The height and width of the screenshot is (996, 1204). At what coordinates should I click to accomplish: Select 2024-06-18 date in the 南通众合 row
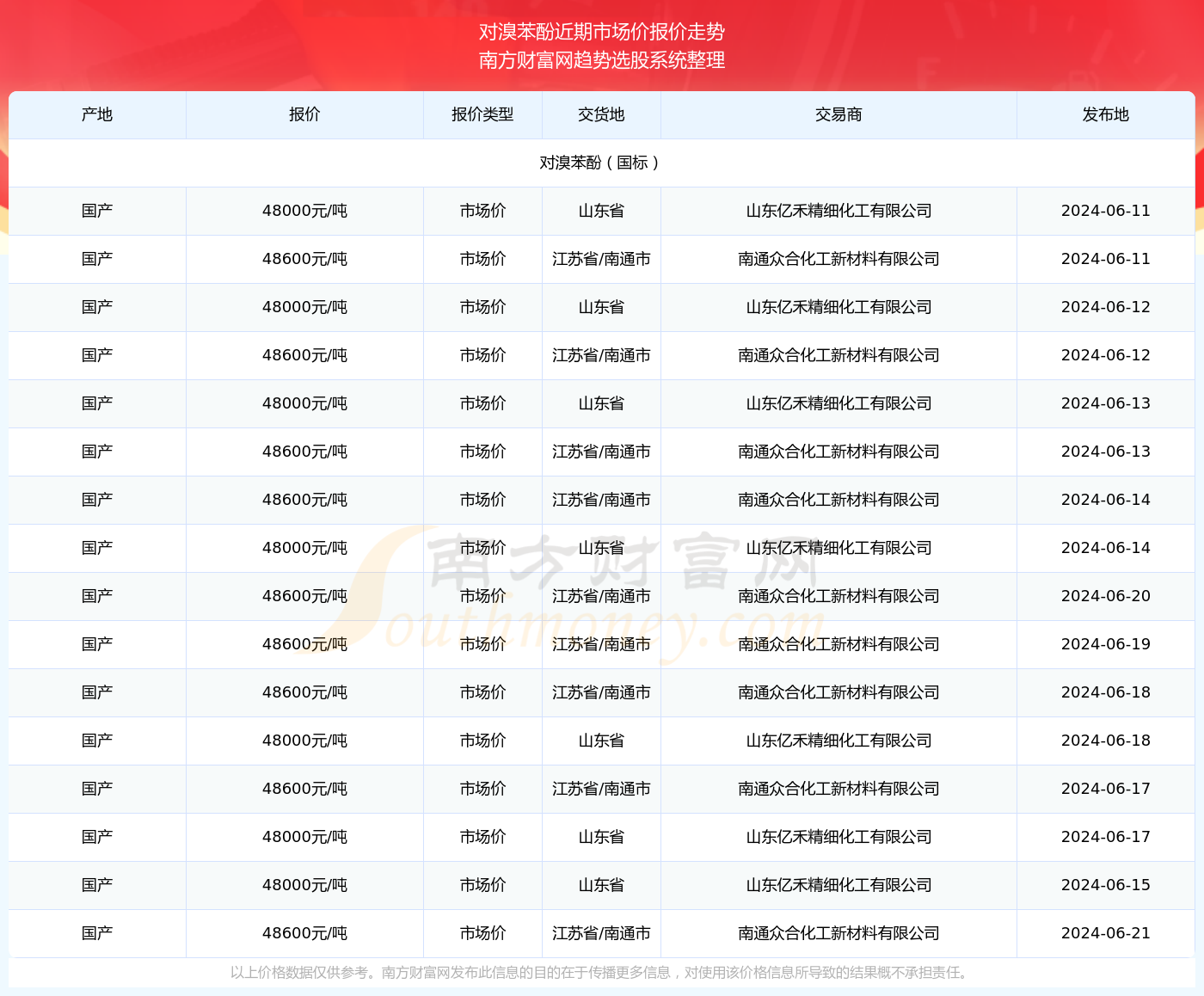coord(1105,692)
